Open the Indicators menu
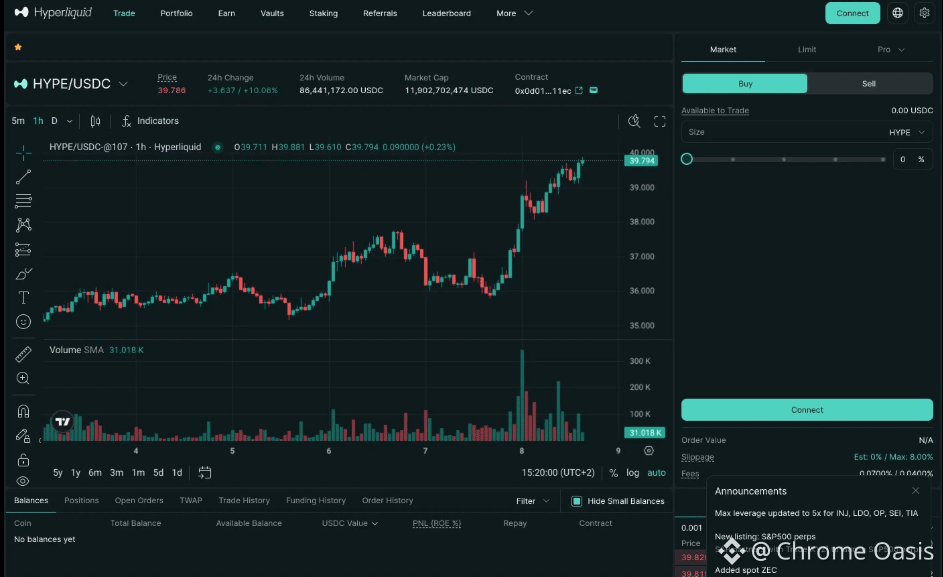The height and width of the screenshot is (577, 943). click(150, 121)
